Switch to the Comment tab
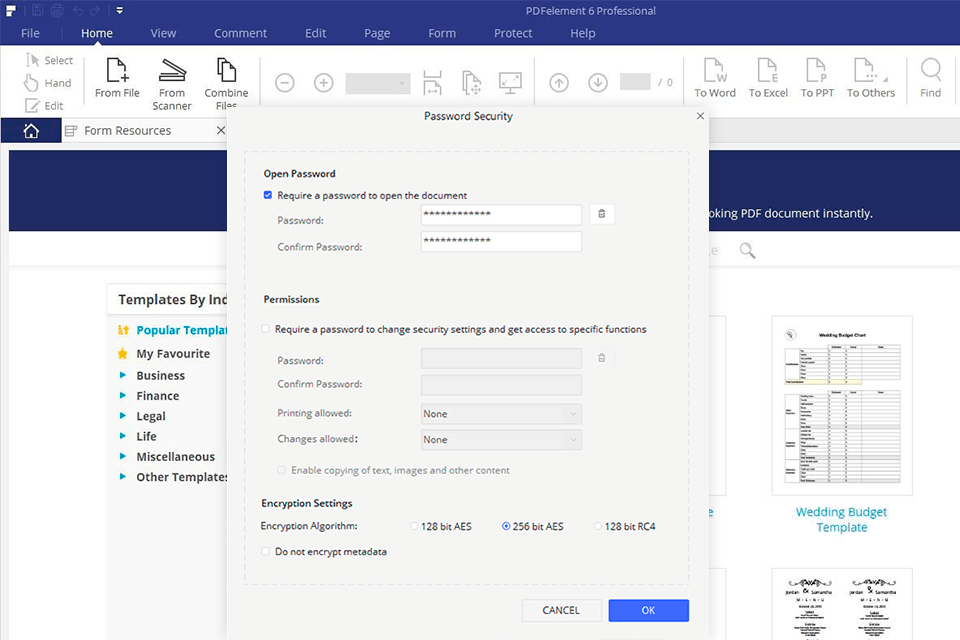Screen dimensions: 960x640 tap(240, 33)
